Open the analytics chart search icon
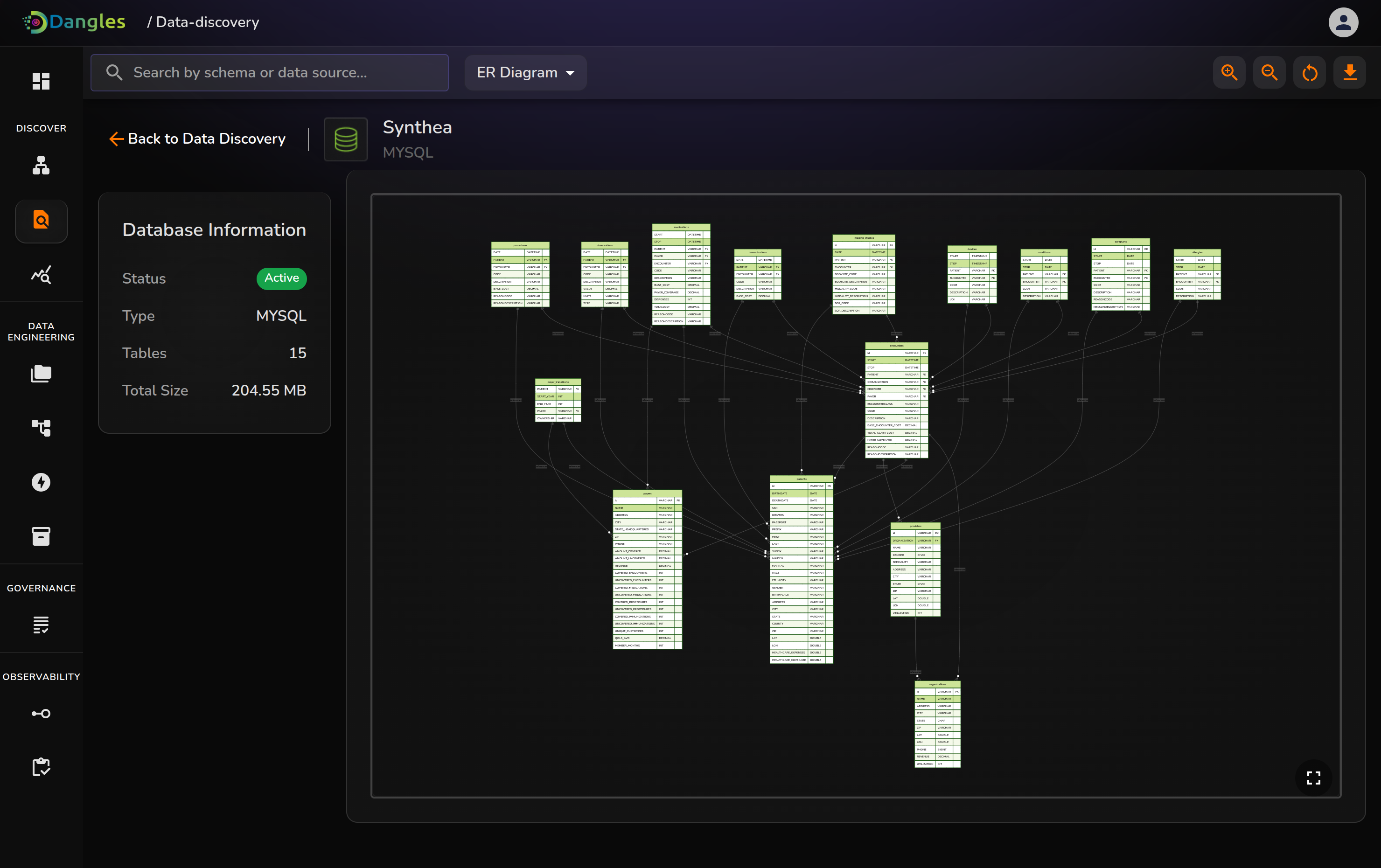This screenshot has width=1381, height=868. 41,275
